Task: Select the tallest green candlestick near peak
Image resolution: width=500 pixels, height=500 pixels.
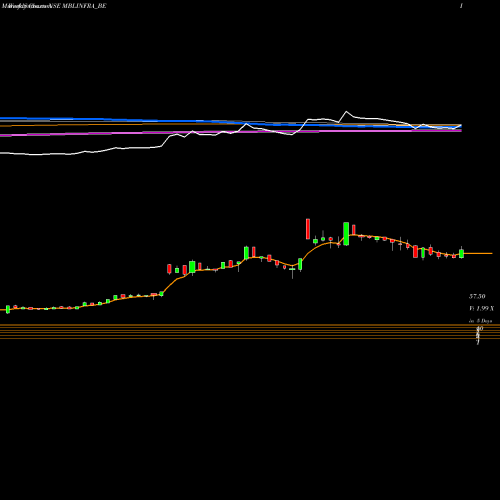Action: [346, 234]
